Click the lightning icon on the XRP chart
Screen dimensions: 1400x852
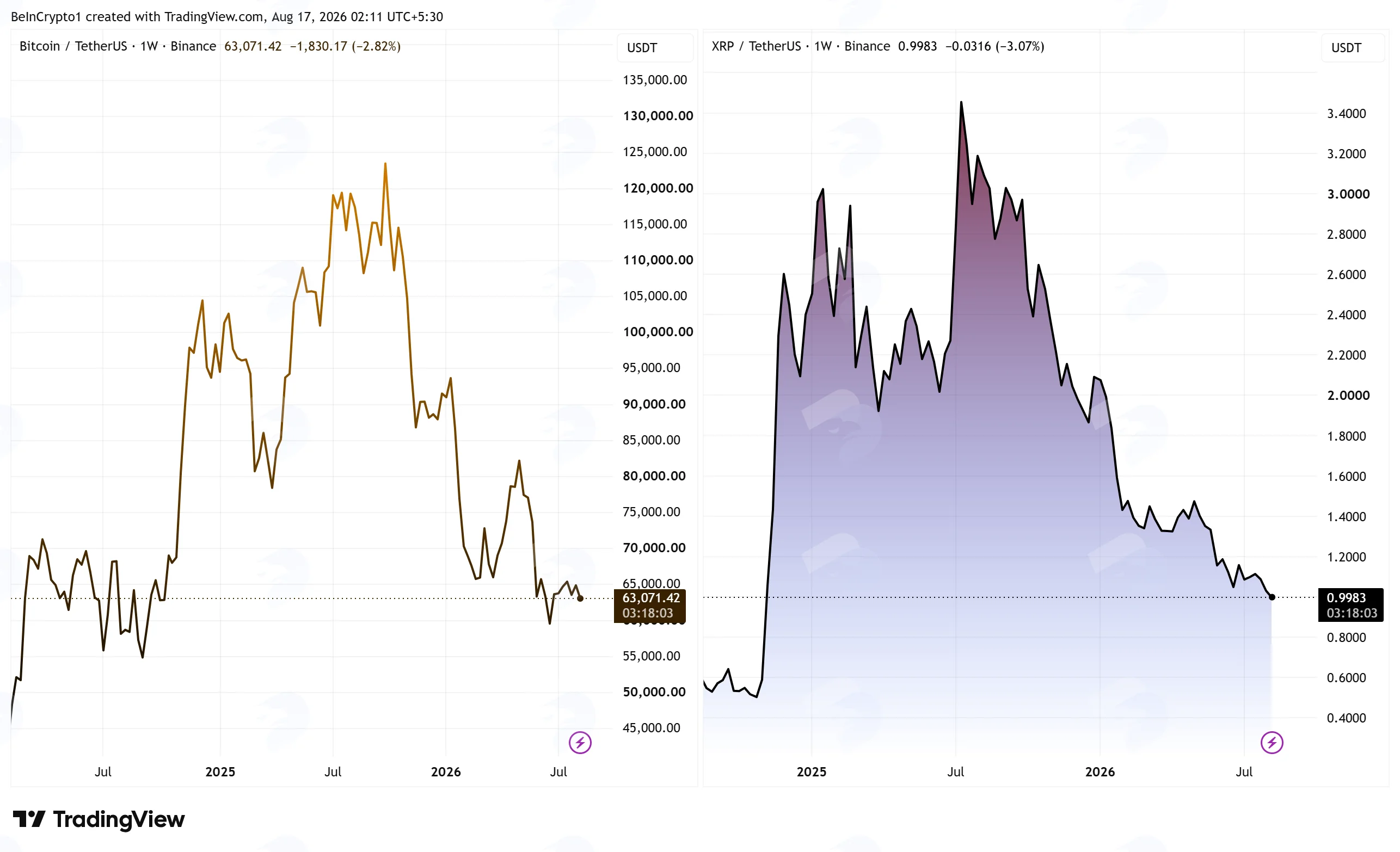[x=1272, y=743]
